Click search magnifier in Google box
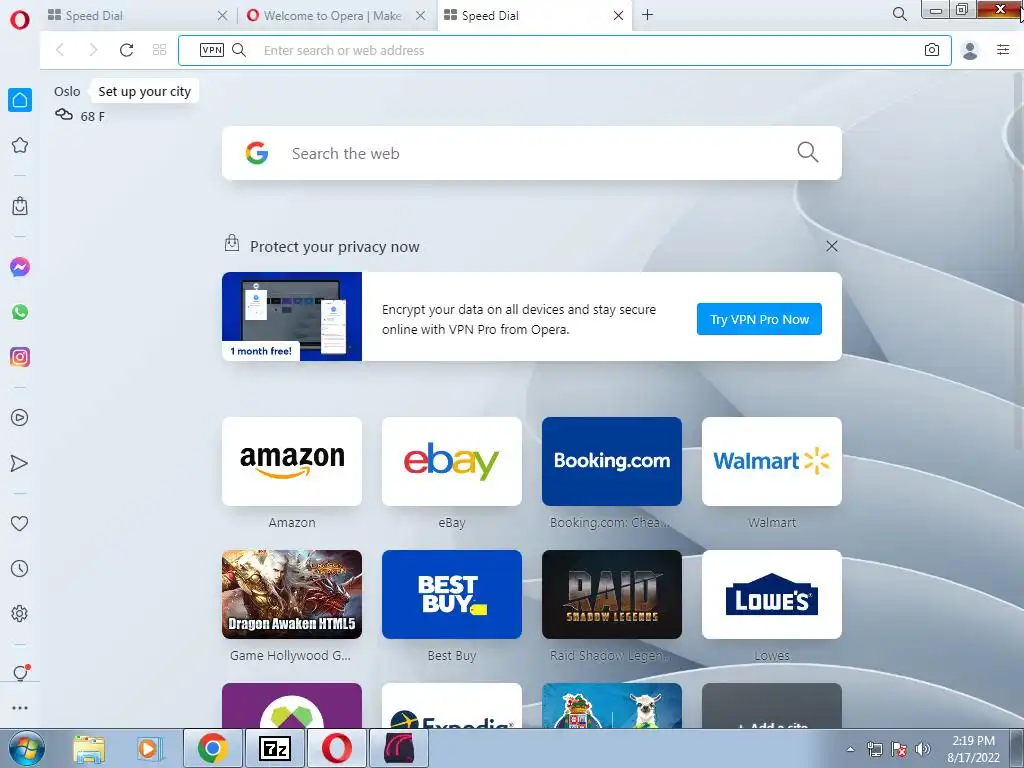Image resolution: width=1024 pixels, height=768 pixels. point(808,152)
